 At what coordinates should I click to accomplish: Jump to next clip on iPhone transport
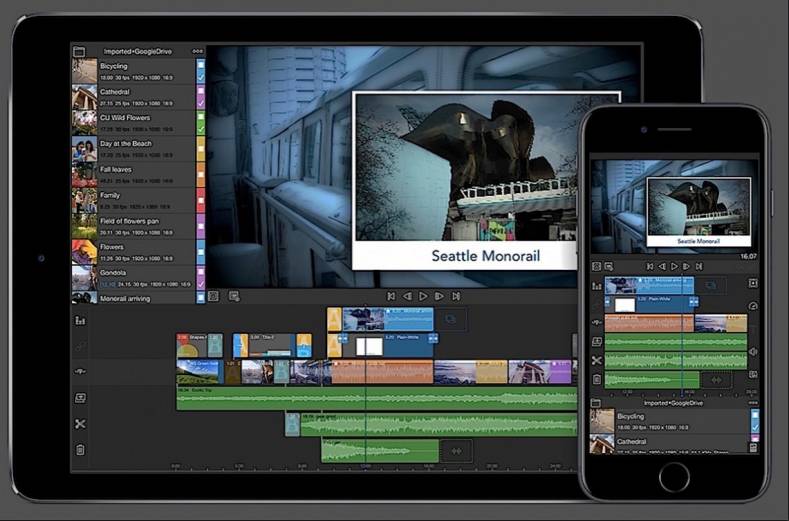[699, 266]
